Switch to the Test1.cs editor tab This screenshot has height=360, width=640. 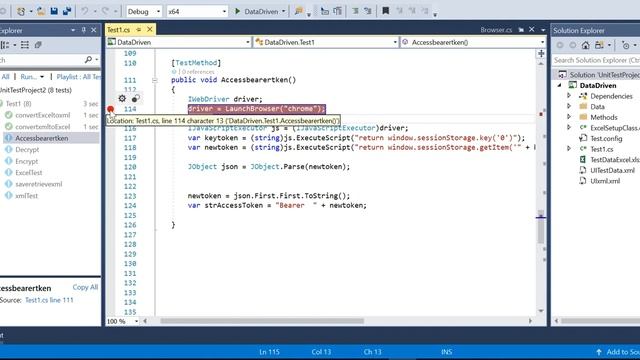pos(119,30)
